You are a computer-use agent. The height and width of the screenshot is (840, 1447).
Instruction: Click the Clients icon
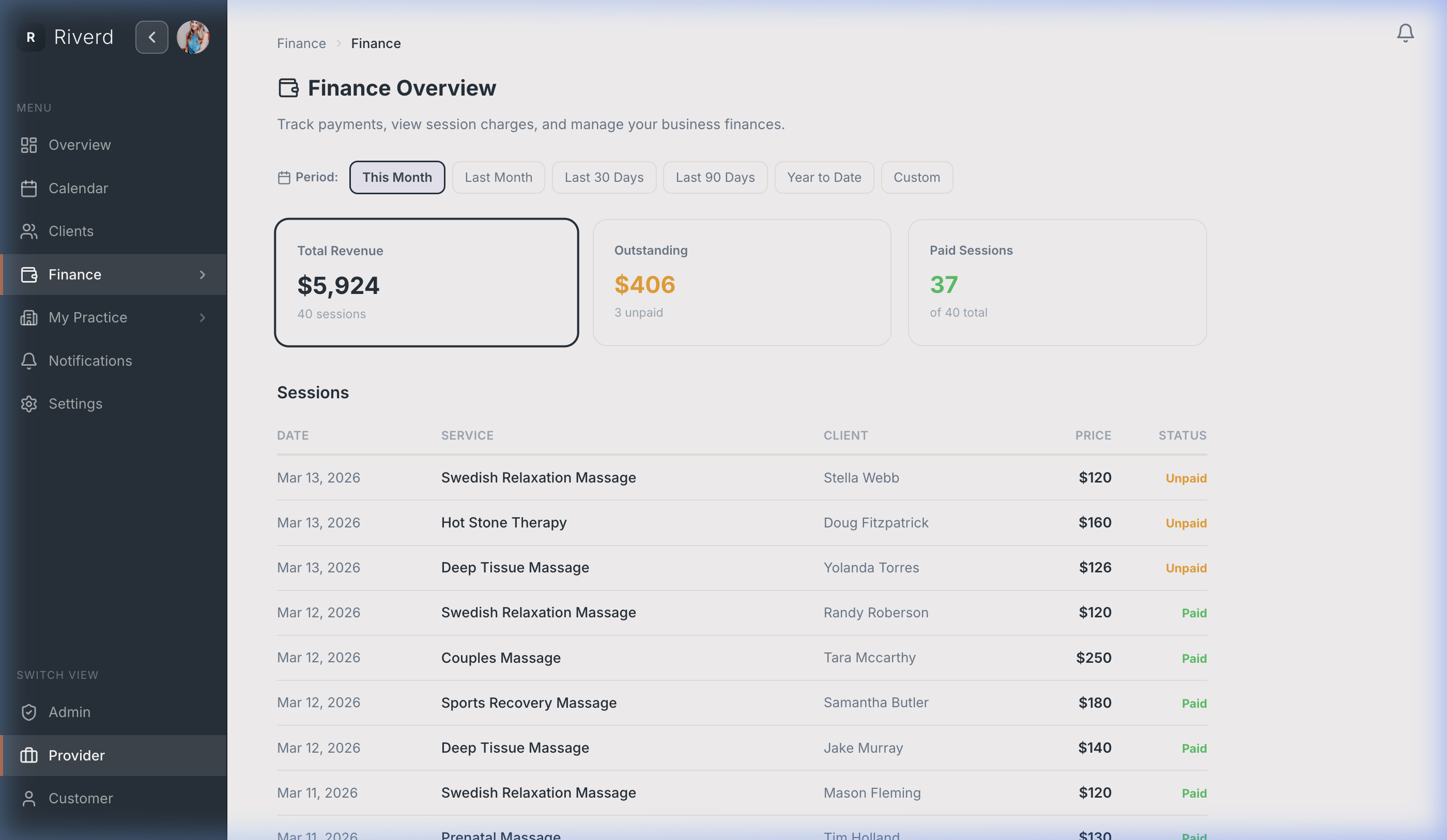click(x=29, y=231)
